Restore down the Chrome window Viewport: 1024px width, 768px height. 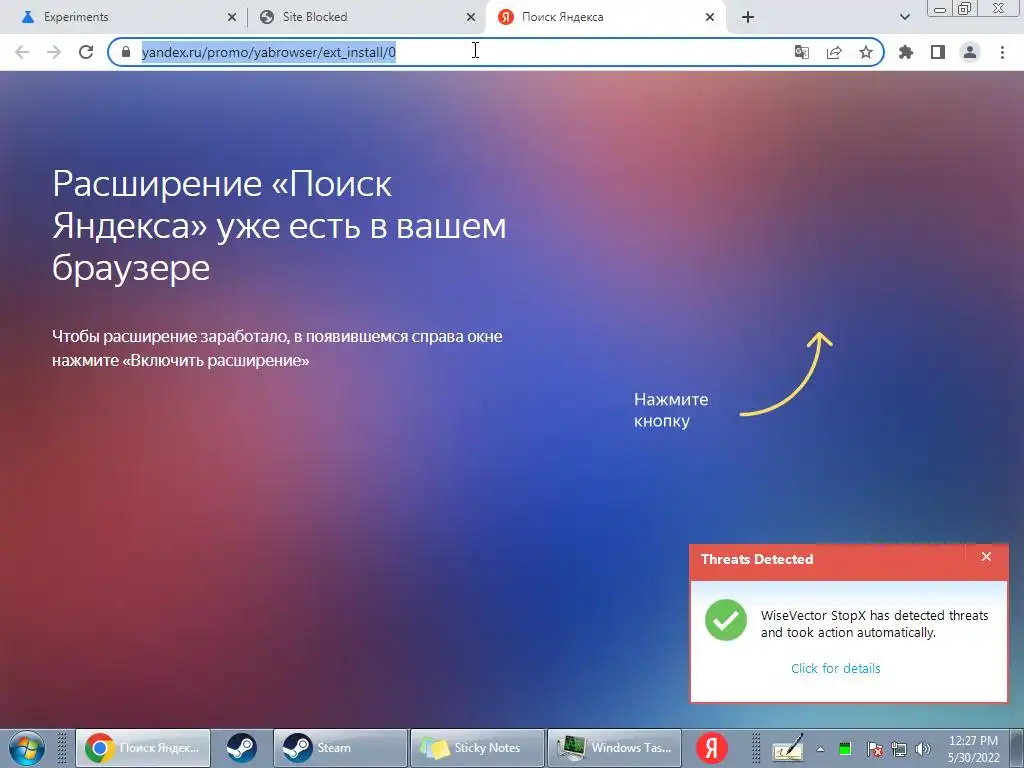click(x=965, y=9)
